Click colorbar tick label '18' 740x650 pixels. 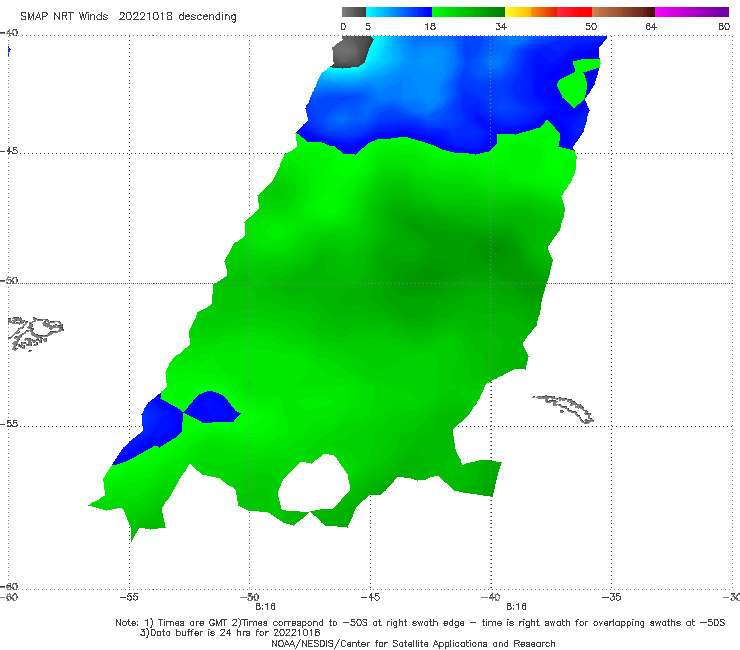430,27
